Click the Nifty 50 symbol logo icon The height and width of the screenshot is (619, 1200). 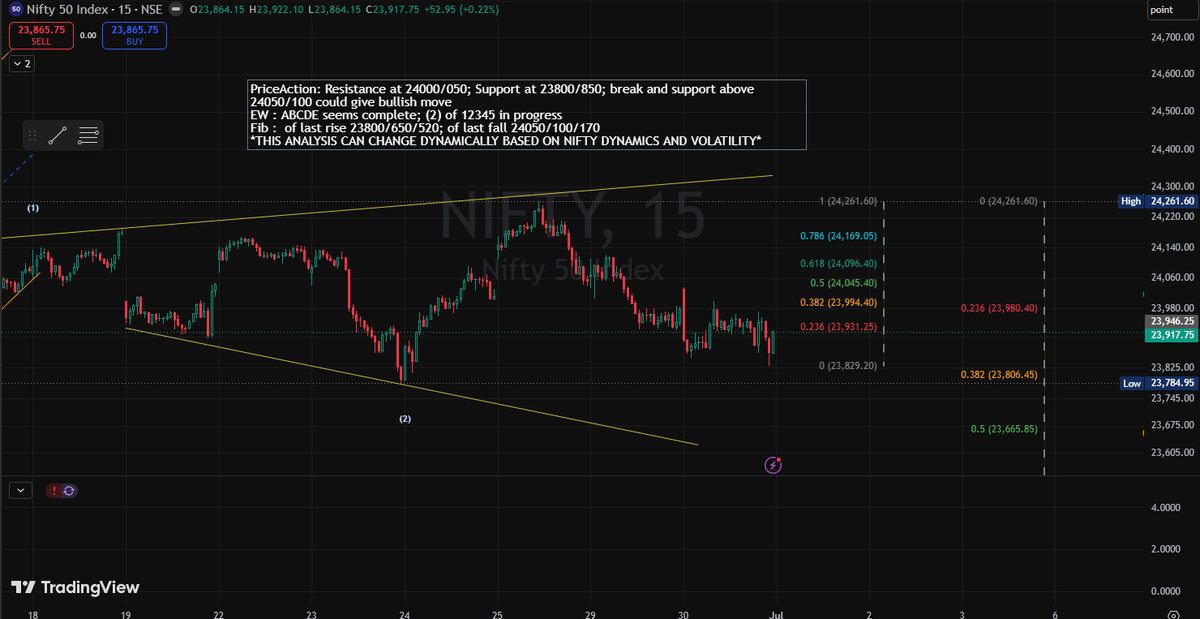17,10
